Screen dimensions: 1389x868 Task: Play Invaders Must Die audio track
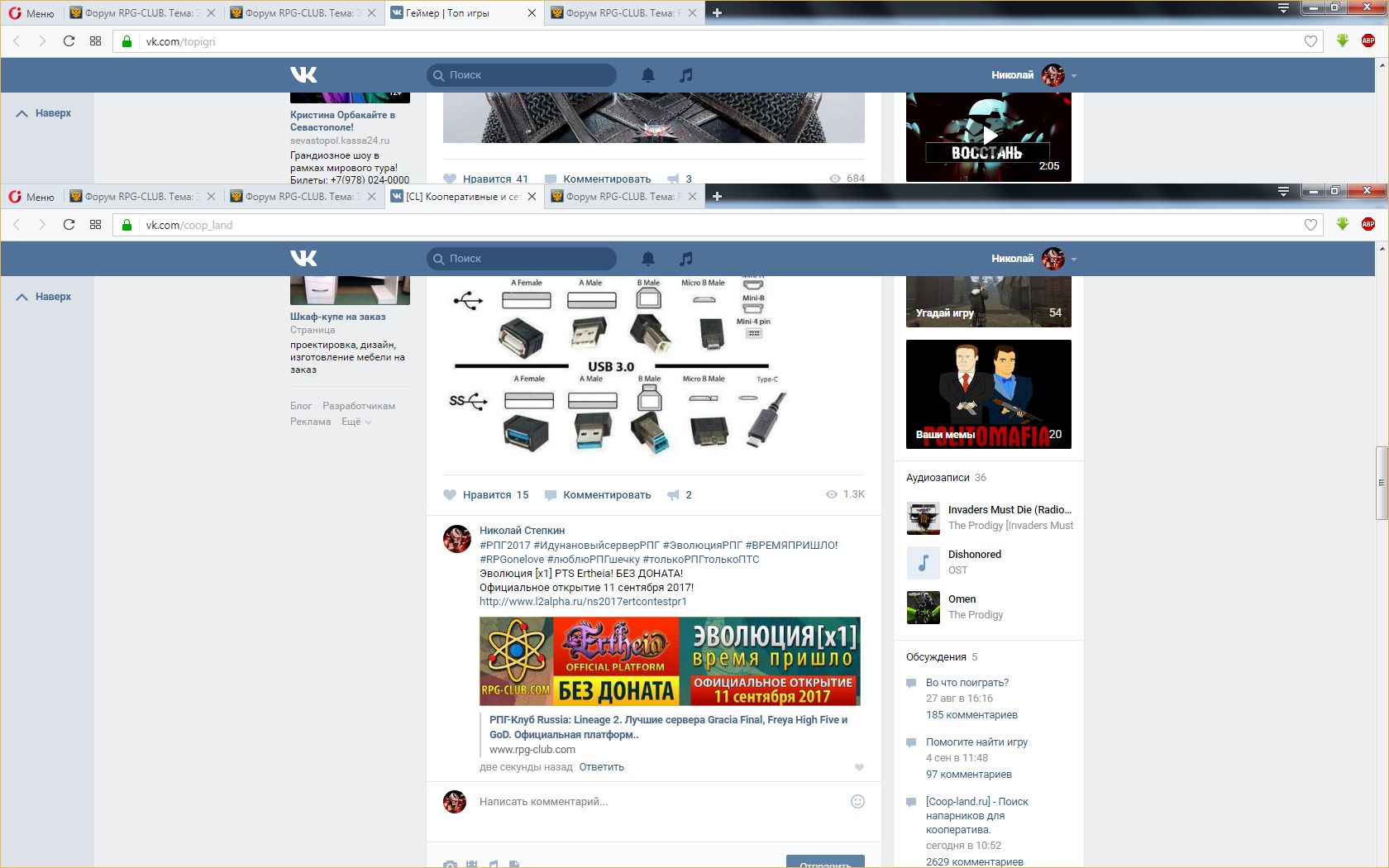(923, 518)
